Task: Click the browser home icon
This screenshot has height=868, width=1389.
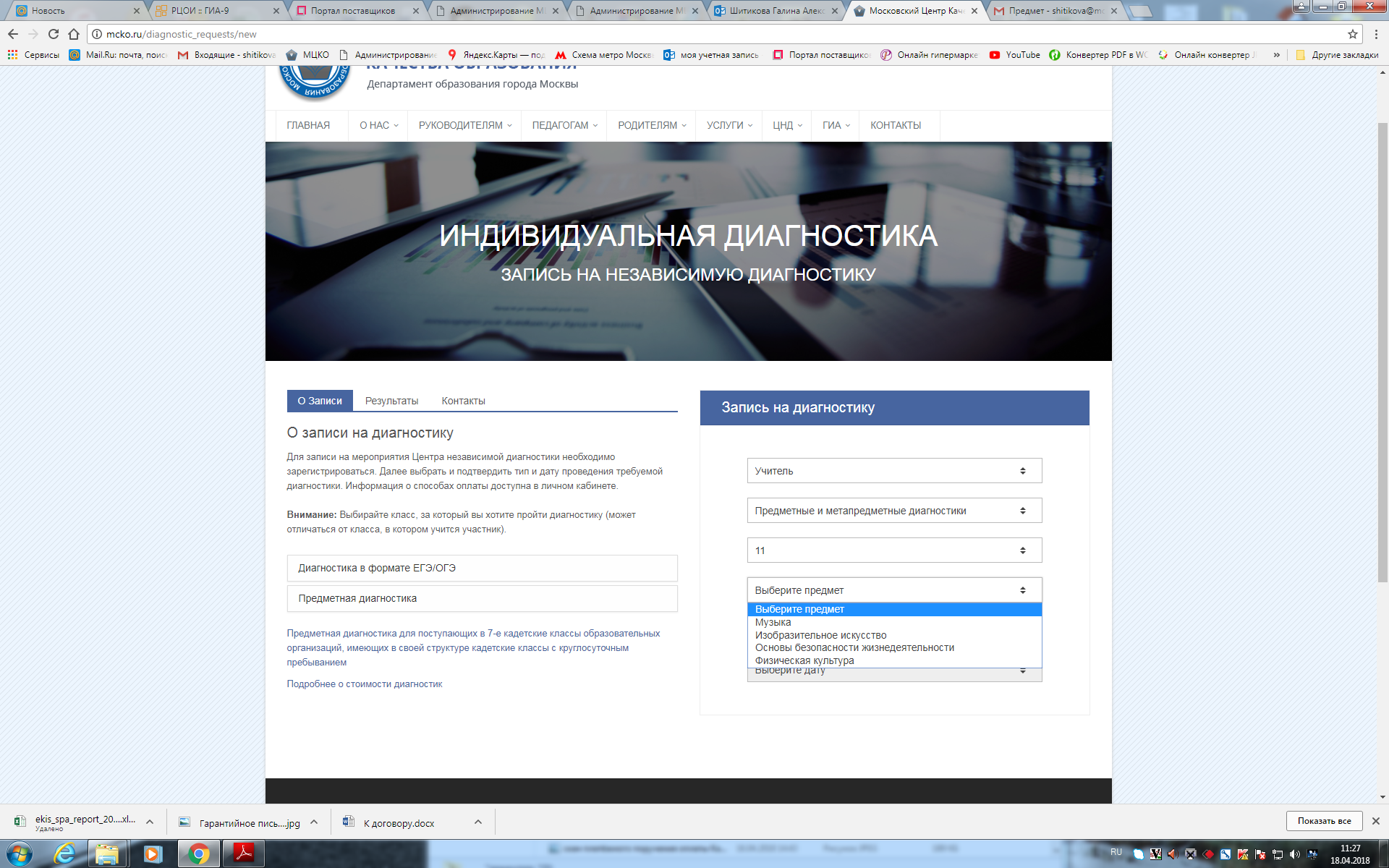Action: tap(74, 34)
